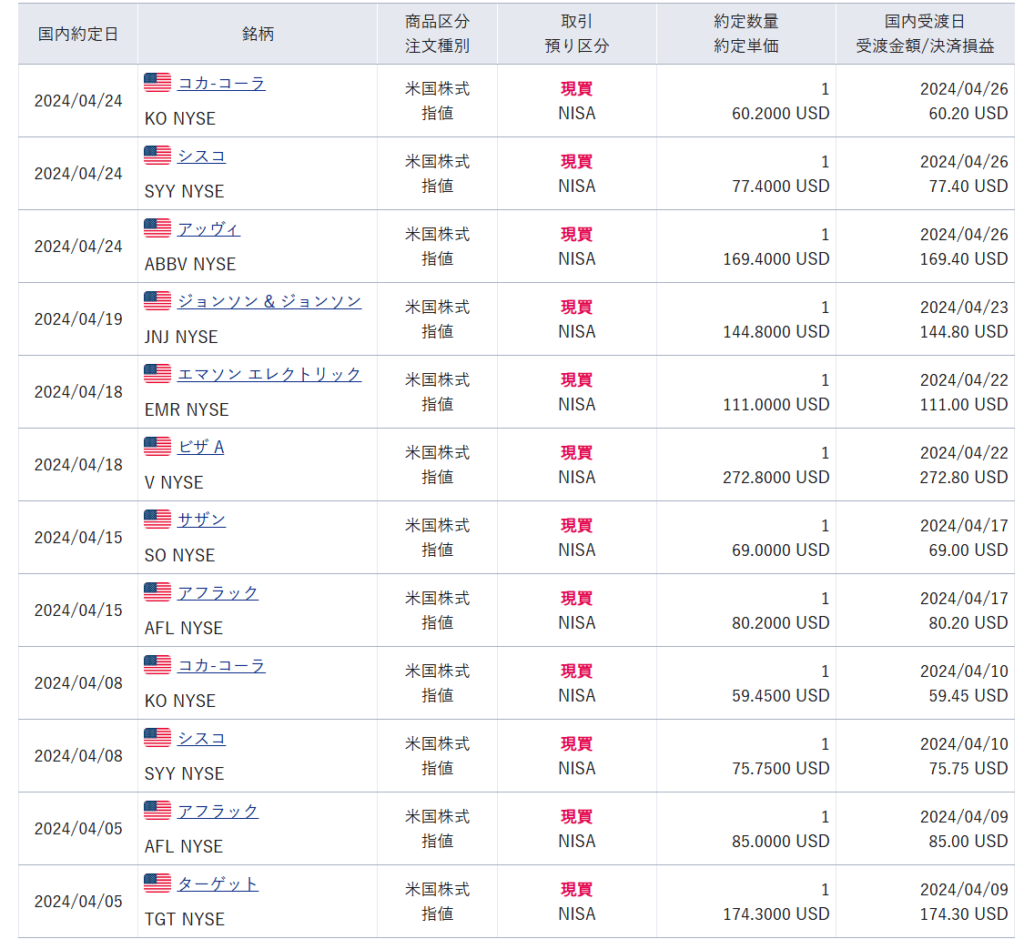The height and width of the screenshot is (949, 1024).
Task: Click NISA in the TGT row
Action: pos(577,914)
